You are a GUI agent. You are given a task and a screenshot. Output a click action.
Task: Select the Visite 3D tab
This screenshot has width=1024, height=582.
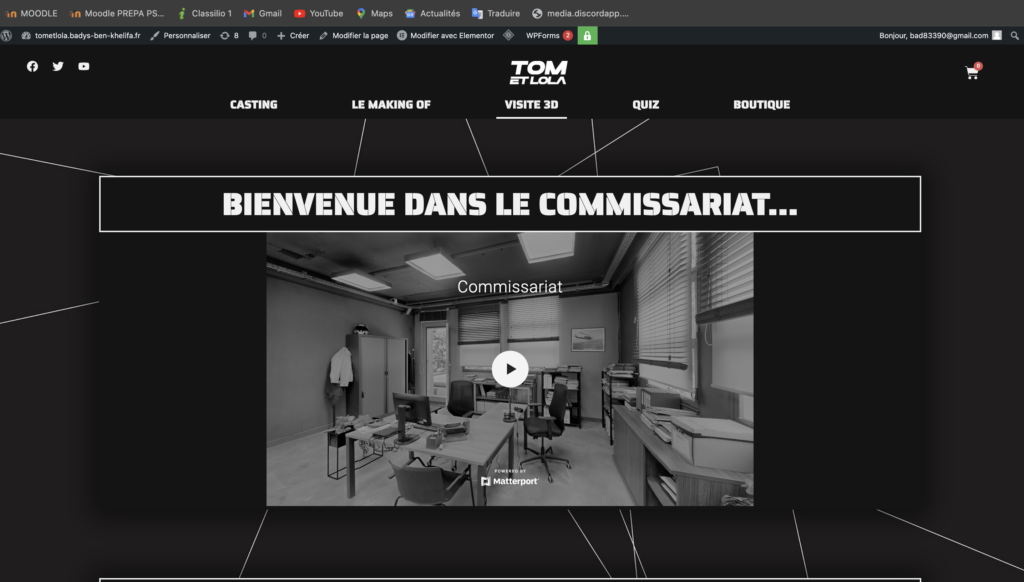(x=531, y=104)
